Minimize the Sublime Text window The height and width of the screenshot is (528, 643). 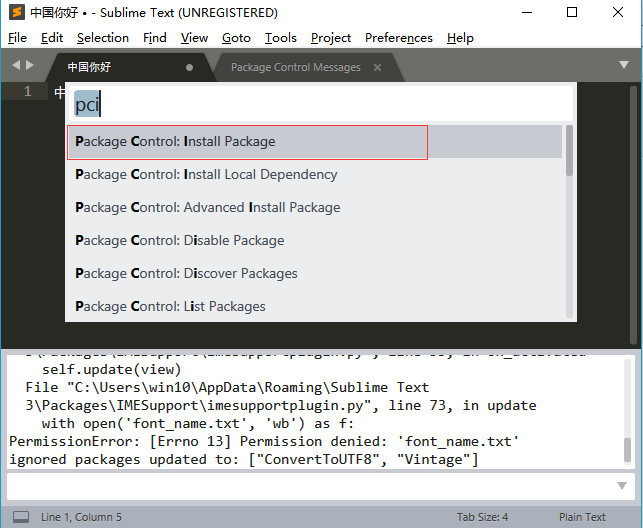click(x=527, y=12)
